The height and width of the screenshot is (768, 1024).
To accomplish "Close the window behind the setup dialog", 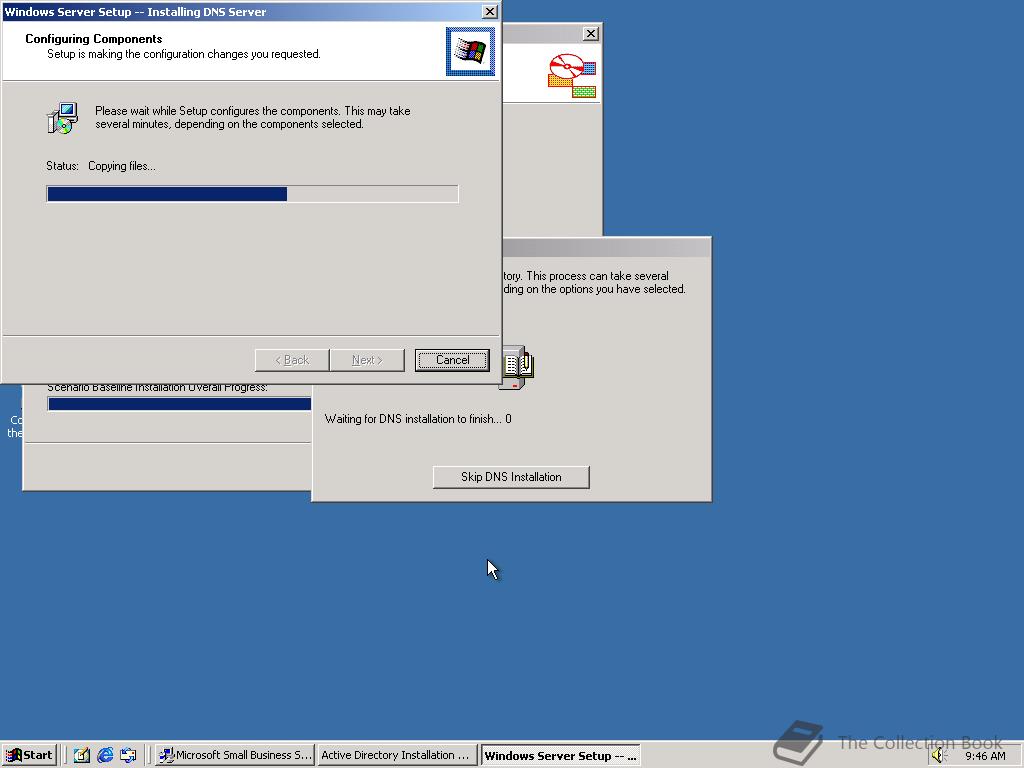I will (590, 33).
